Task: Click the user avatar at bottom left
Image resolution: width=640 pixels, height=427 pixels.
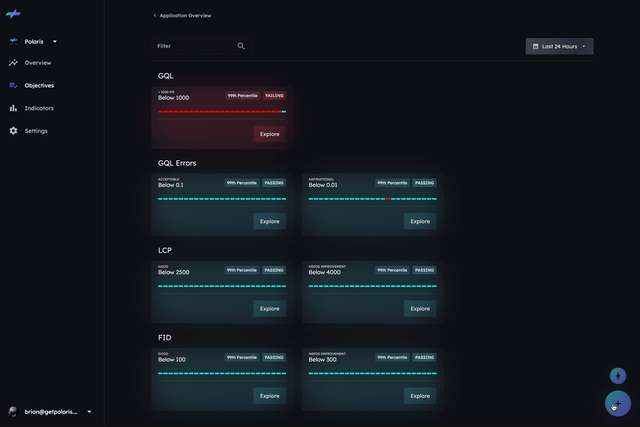Action: [13, 411]
